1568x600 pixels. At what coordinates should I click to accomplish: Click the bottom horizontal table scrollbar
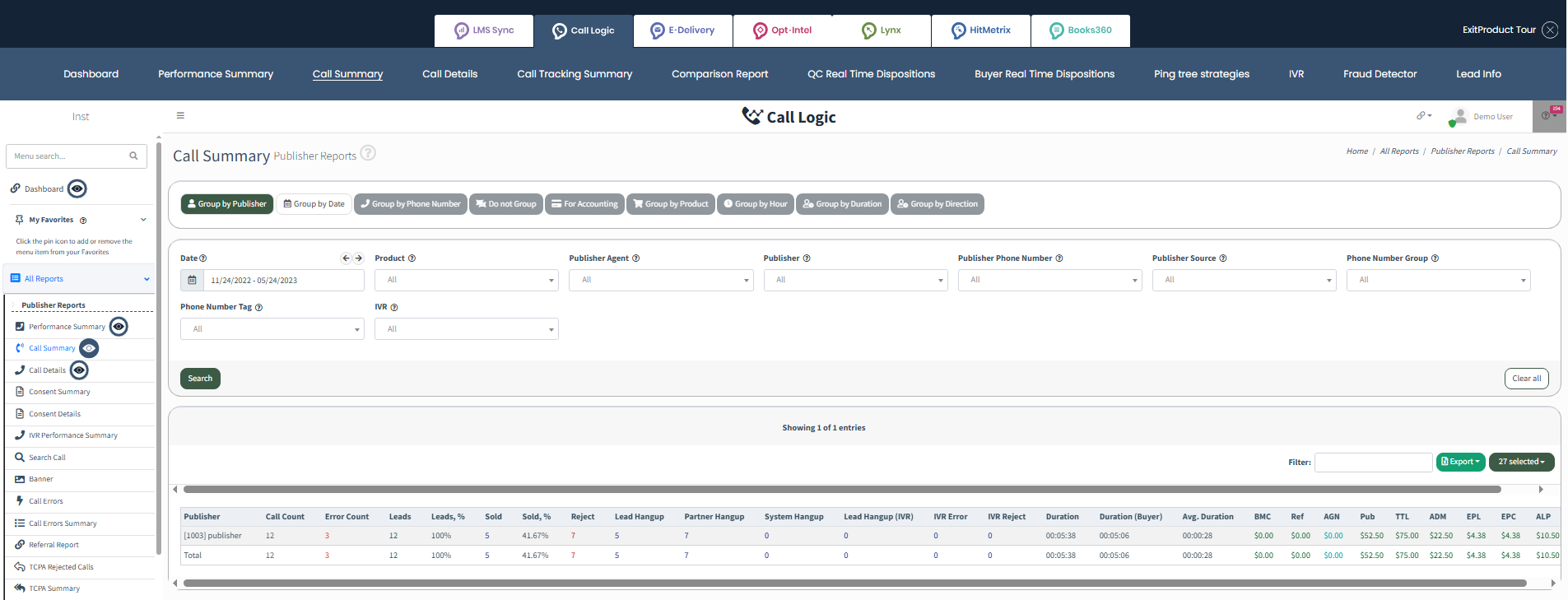tap(854, 584)
